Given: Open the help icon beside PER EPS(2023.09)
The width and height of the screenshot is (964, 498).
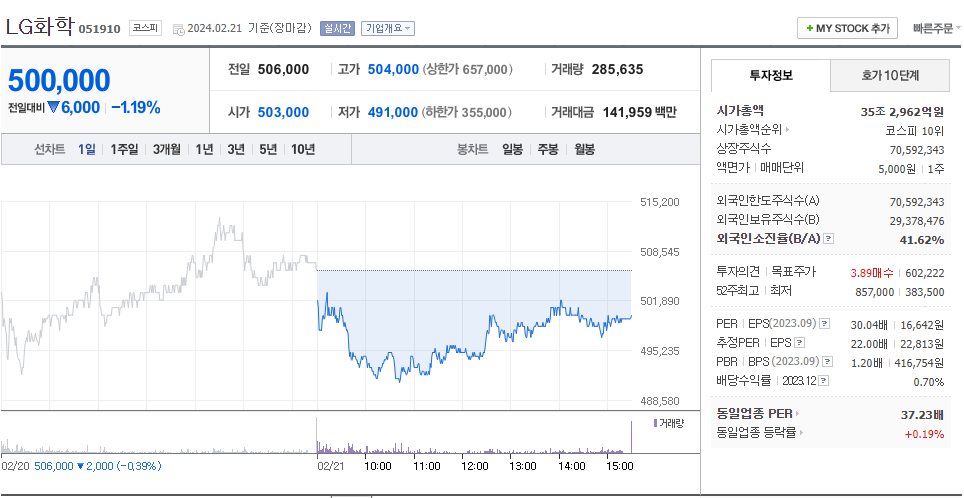Looking at the screenshot, I should tap(824, 323).
